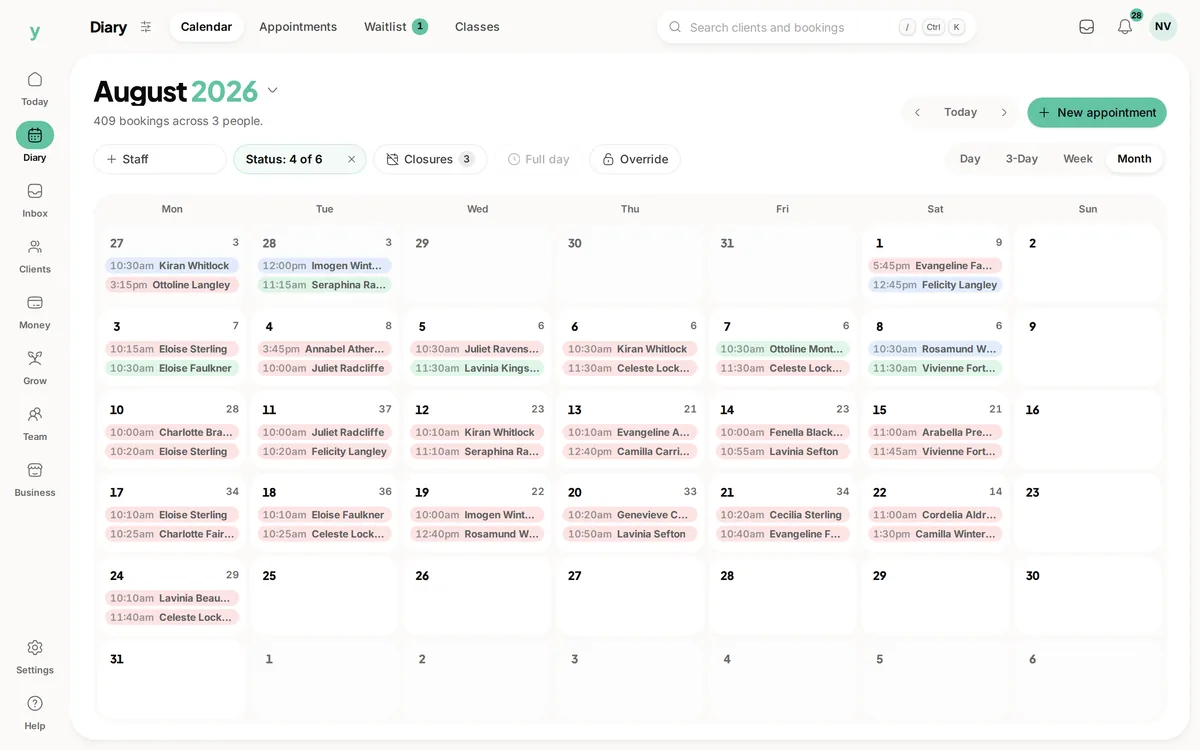Viewport: 1200px width, 750px height.
Task: Open 10:10am Lavinia Beau… appointment
Action: (172, 598)
